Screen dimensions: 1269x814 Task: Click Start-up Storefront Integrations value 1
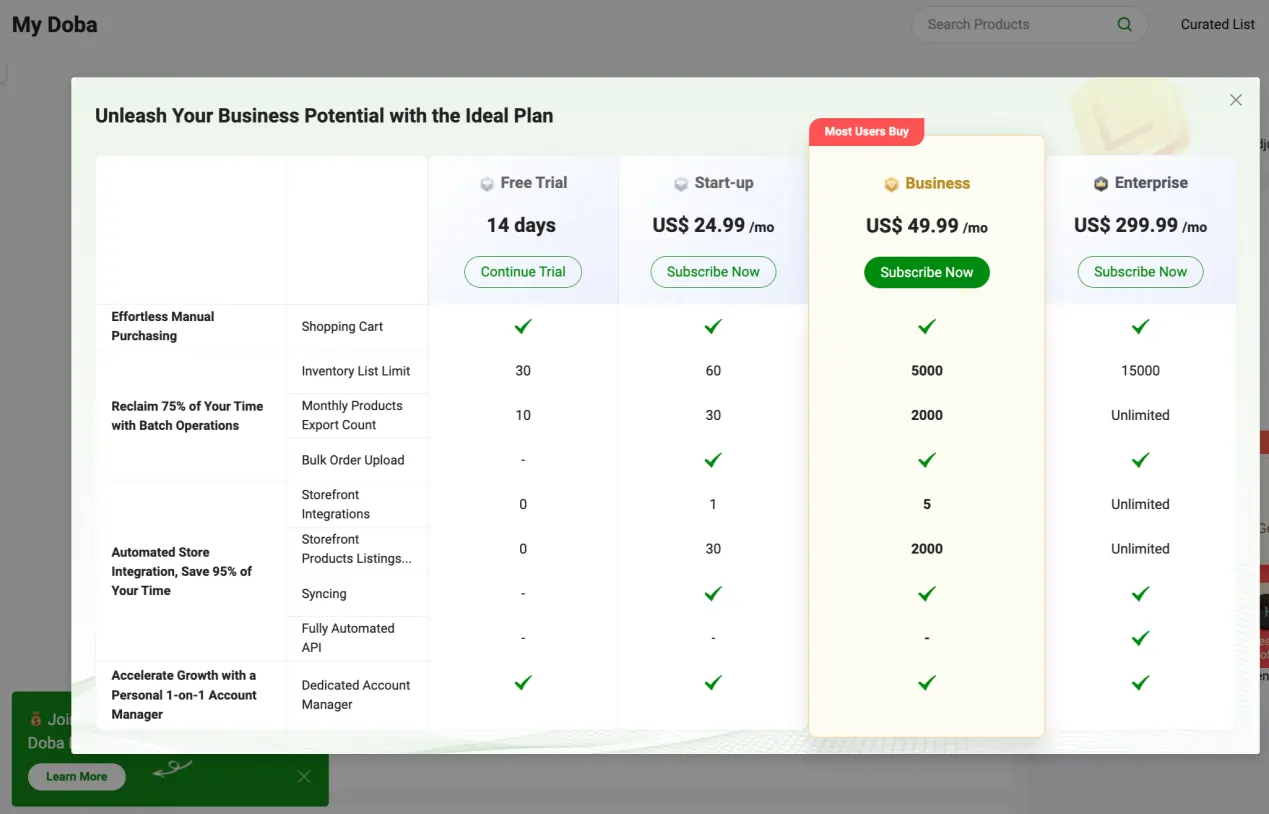pos(713,504)
